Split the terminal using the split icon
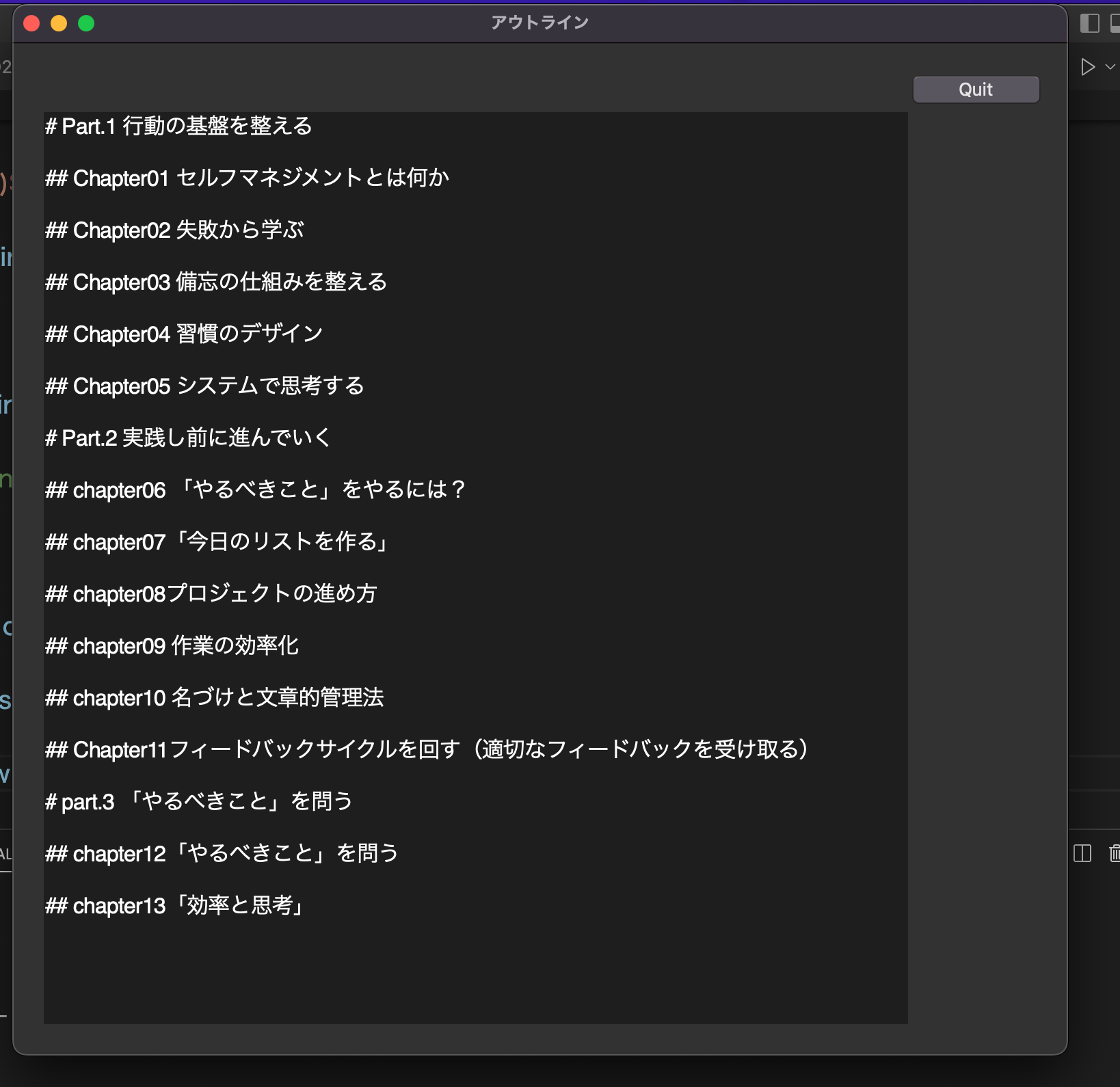The image size is (1120, 1087). click(x=1082, y=854)
